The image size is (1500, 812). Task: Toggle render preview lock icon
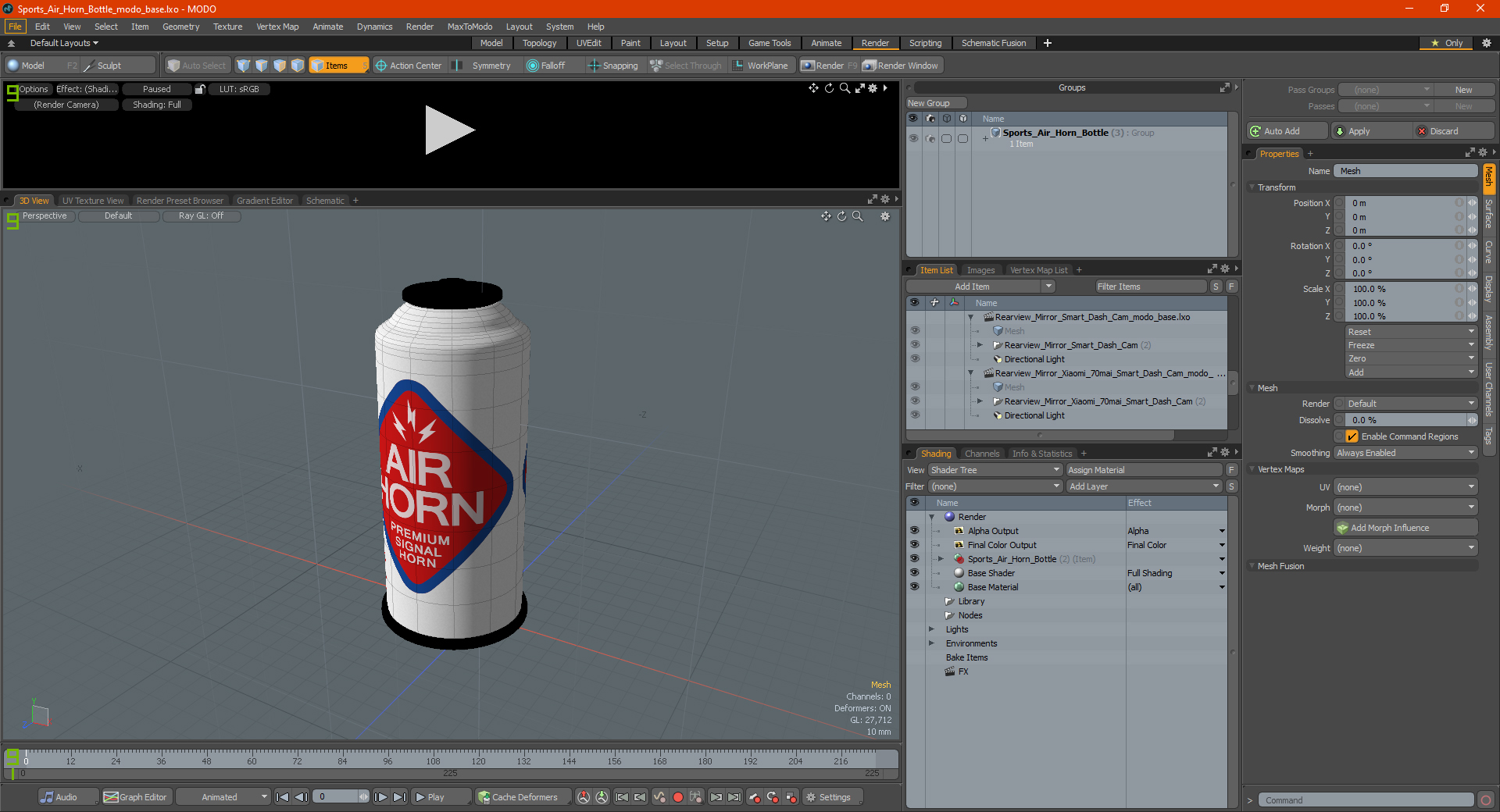point(200,89)
